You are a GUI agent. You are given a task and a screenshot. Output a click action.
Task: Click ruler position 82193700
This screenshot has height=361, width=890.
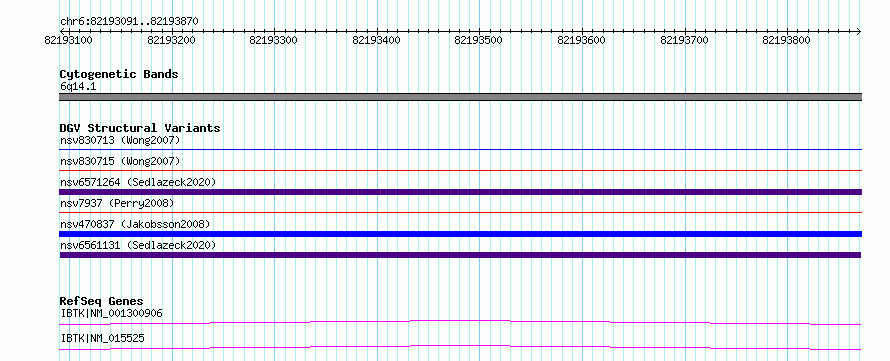[x=685, y=40]
